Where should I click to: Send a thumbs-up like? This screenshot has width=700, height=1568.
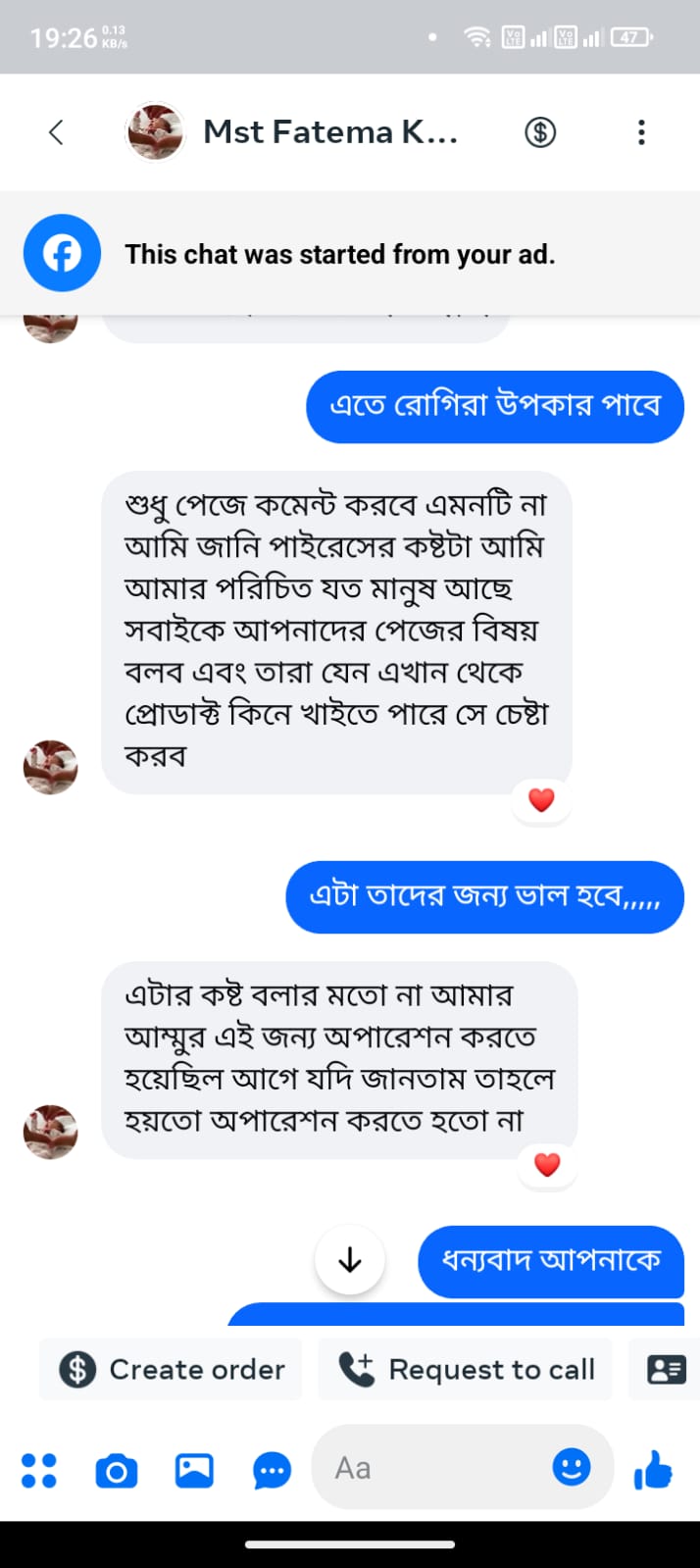(x=653, y=1469)
